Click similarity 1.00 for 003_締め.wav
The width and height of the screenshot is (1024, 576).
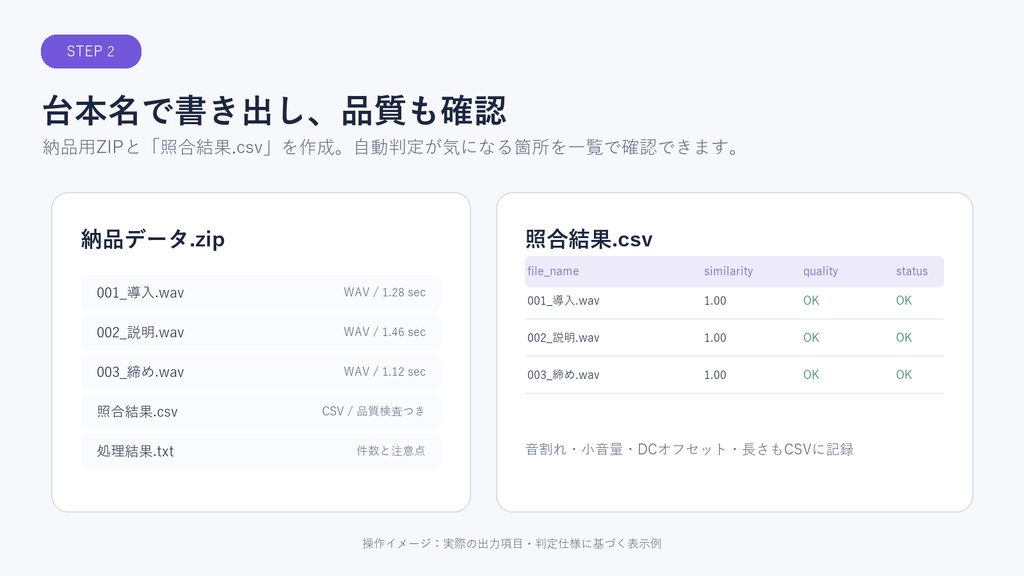pyautogui.click(x=715, y=376)
